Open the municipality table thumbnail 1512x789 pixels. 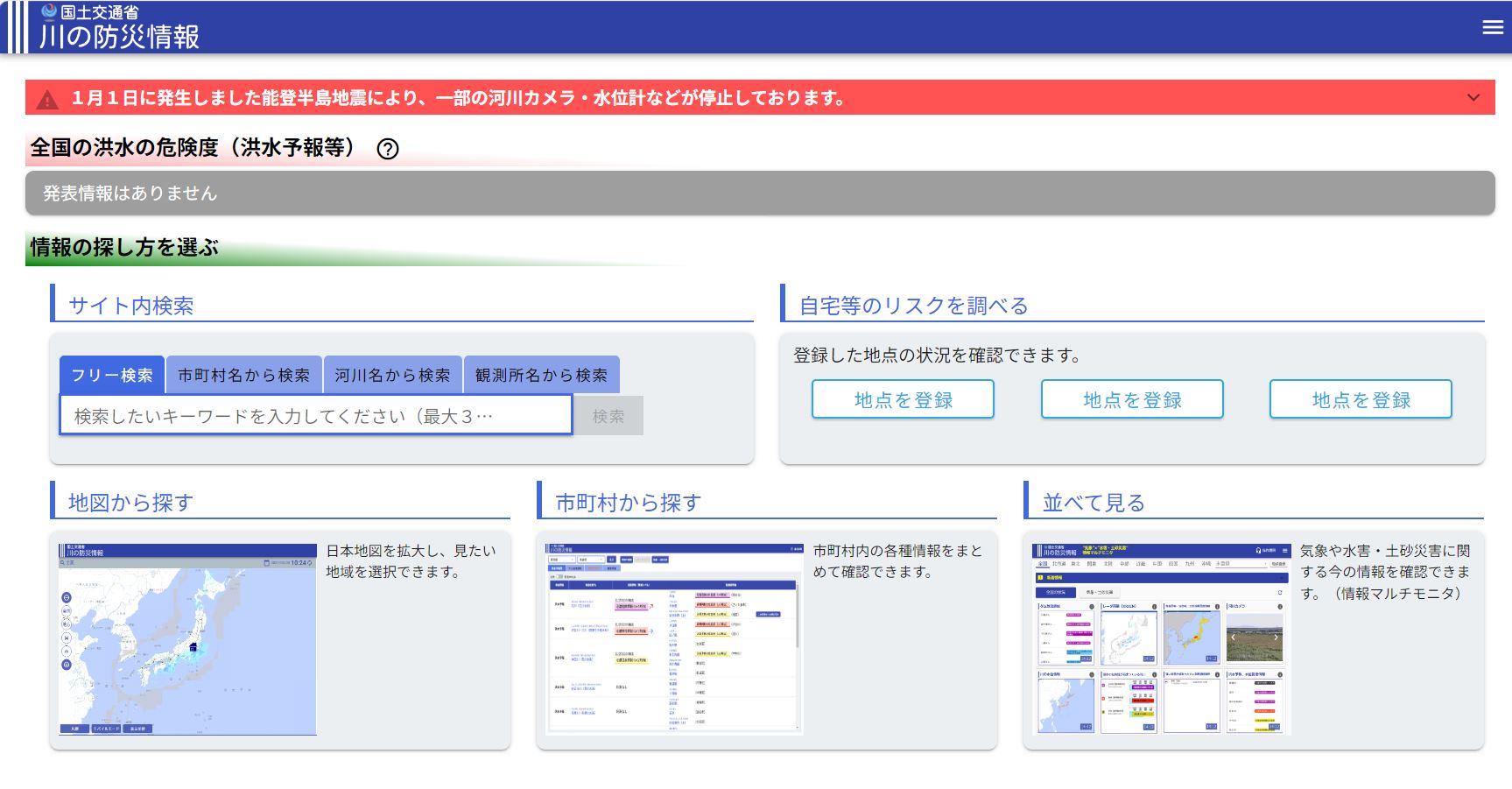(x=673, y=639)
